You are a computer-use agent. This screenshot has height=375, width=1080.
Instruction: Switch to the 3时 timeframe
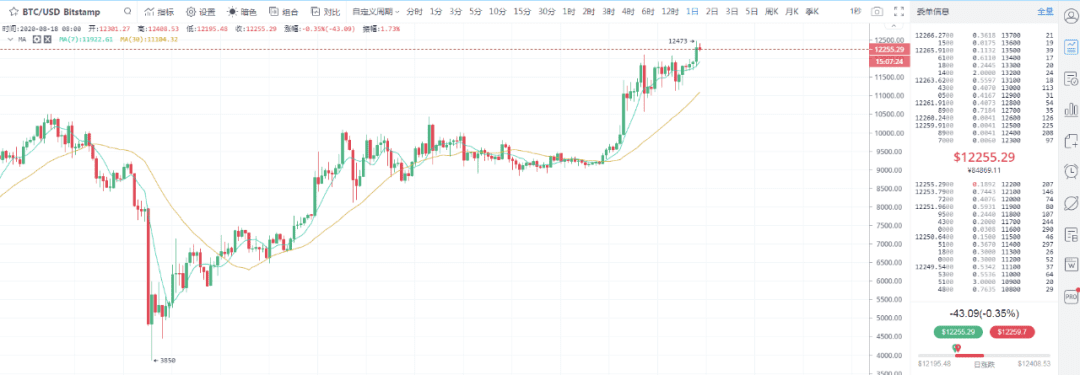[x=609, y=12]
